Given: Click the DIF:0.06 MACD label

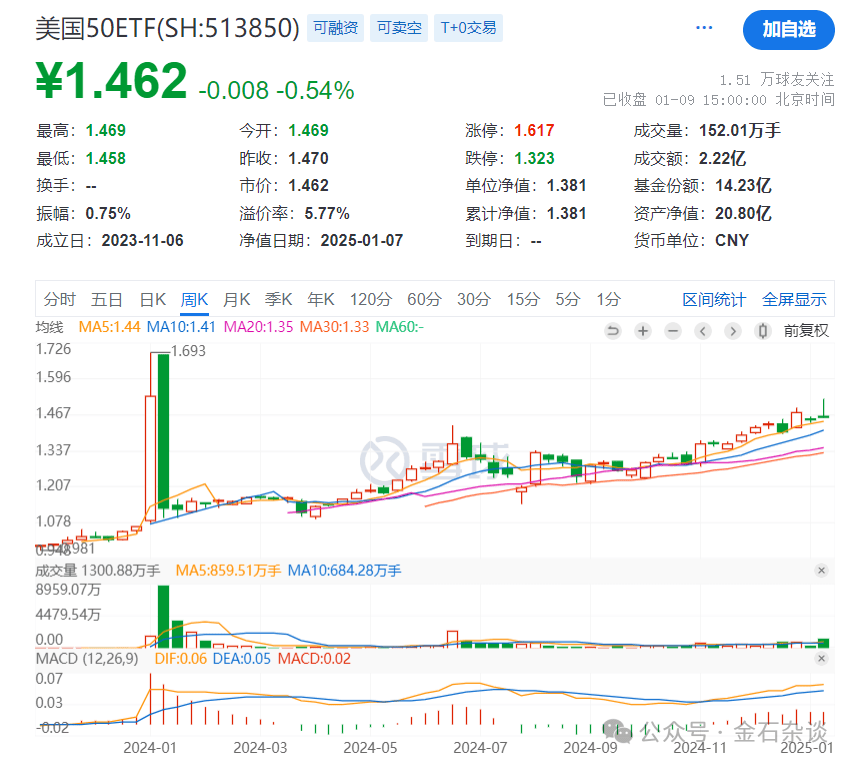Looking at the screenshot, I should click(181, 659).
